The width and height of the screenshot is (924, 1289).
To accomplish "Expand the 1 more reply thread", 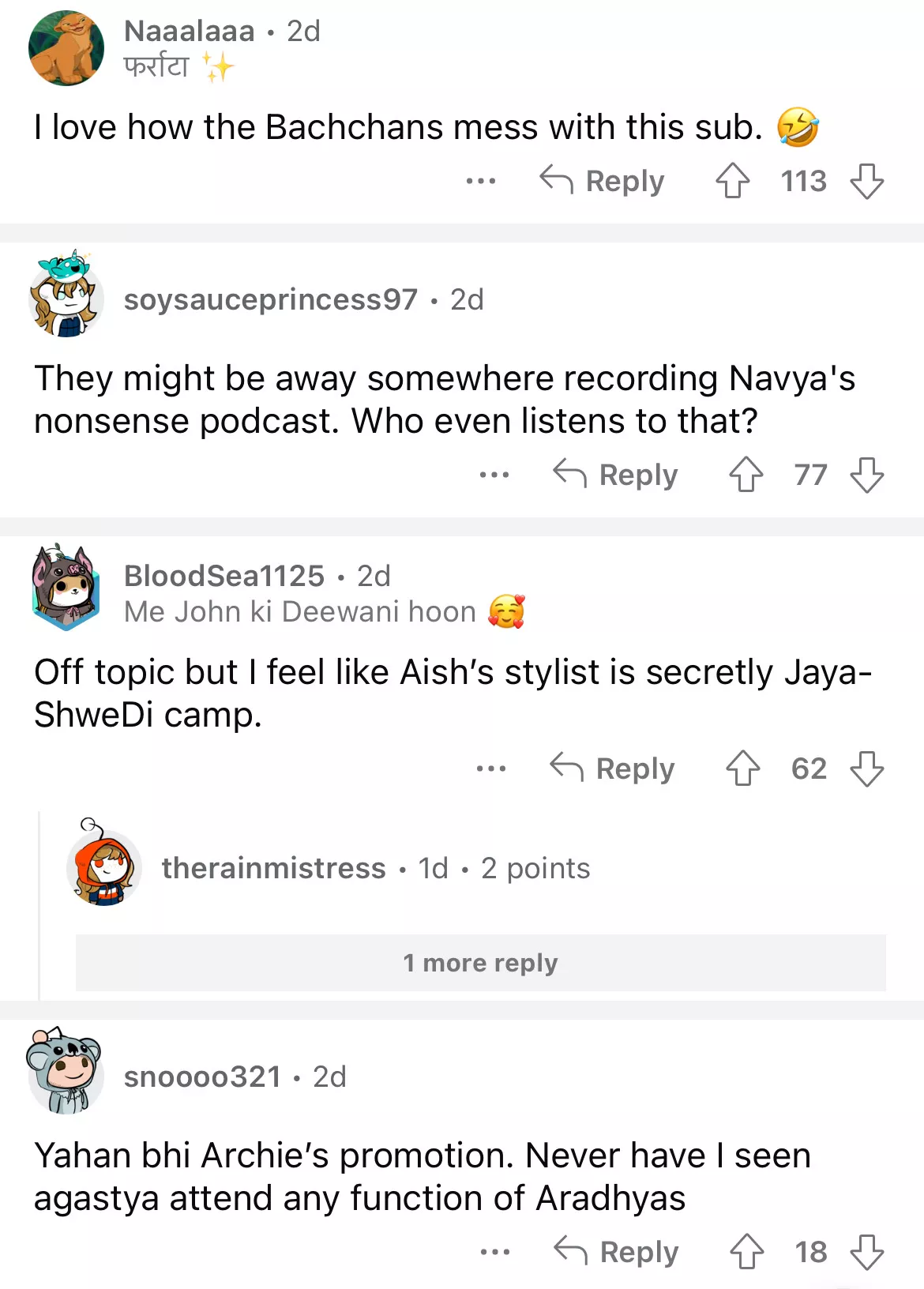I will pyautogui.click(x=480, y=963).
